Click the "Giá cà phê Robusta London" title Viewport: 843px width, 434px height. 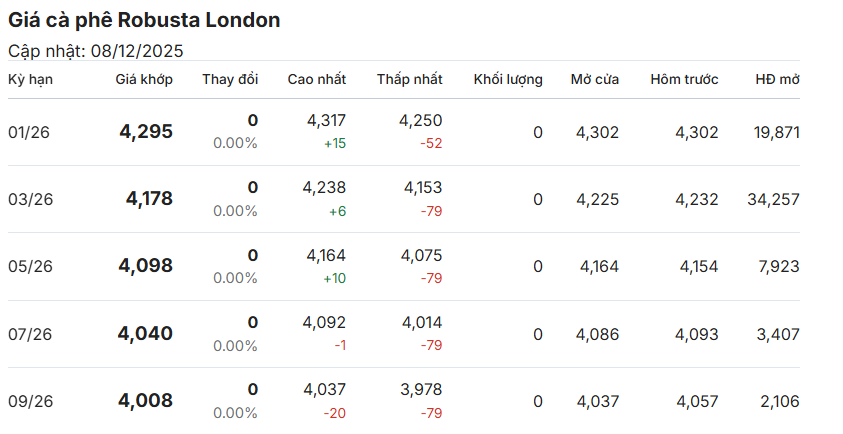pos(144,20)
